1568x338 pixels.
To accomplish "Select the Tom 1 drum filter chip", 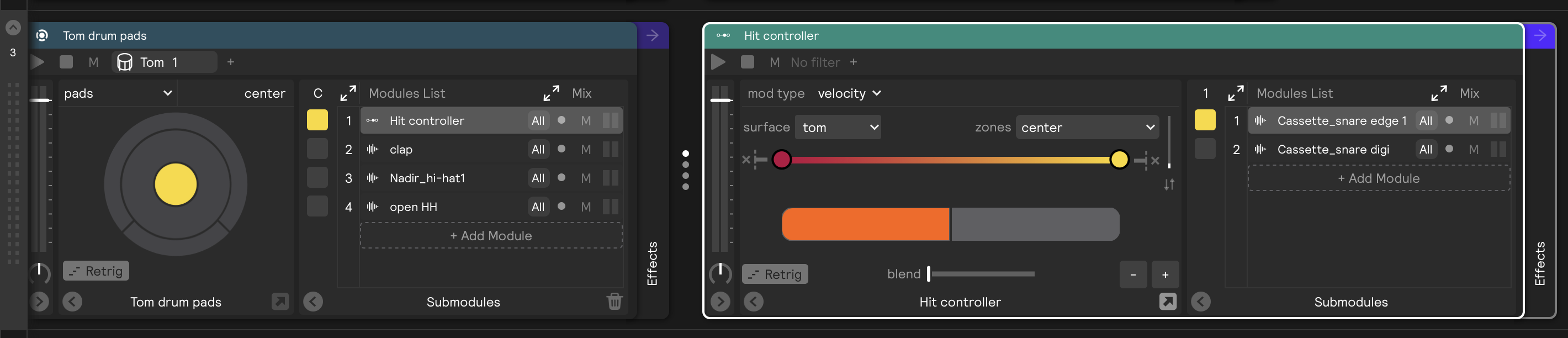I will [x=165, y=62].
